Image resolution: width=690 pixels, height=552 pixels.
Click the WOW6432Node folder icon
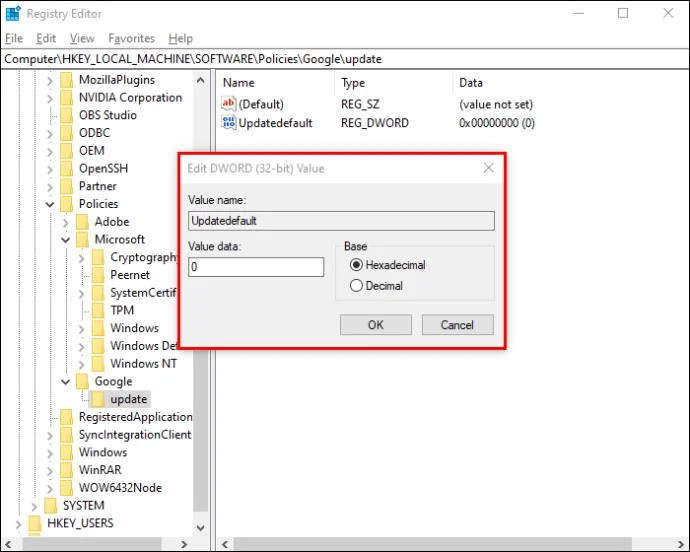pyautogui.click(x=66, y=488)
